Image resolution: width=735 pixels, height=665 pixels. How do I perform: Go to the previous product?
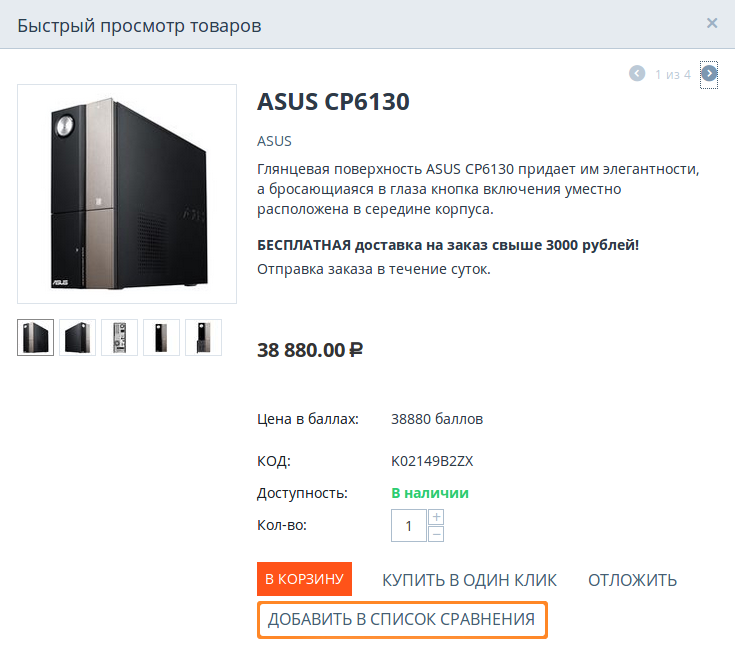click(x=637, y=74)
